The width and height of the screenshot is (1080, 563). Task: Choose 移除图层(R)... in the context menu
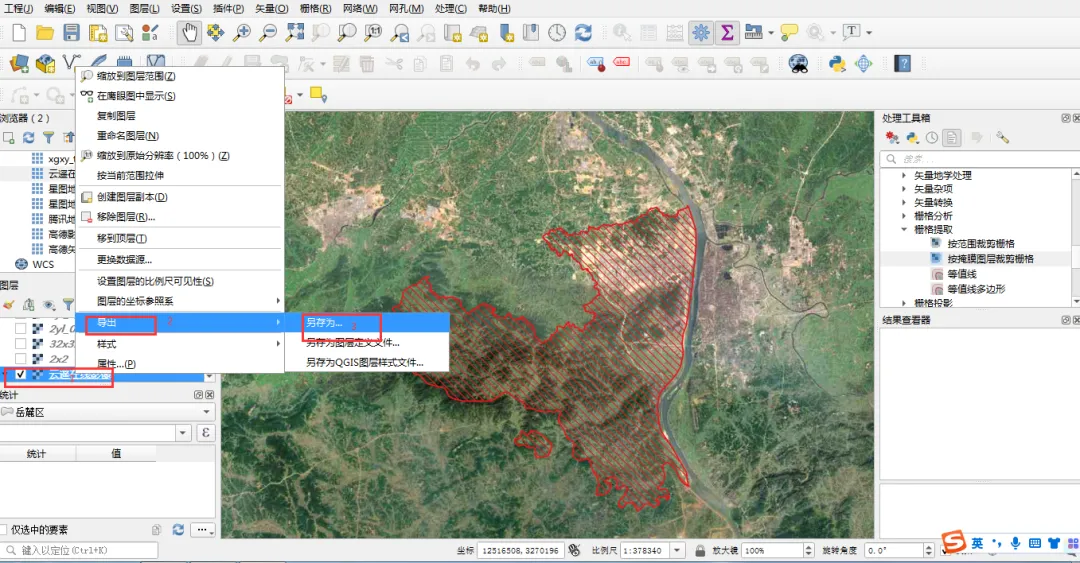(180, 217)
